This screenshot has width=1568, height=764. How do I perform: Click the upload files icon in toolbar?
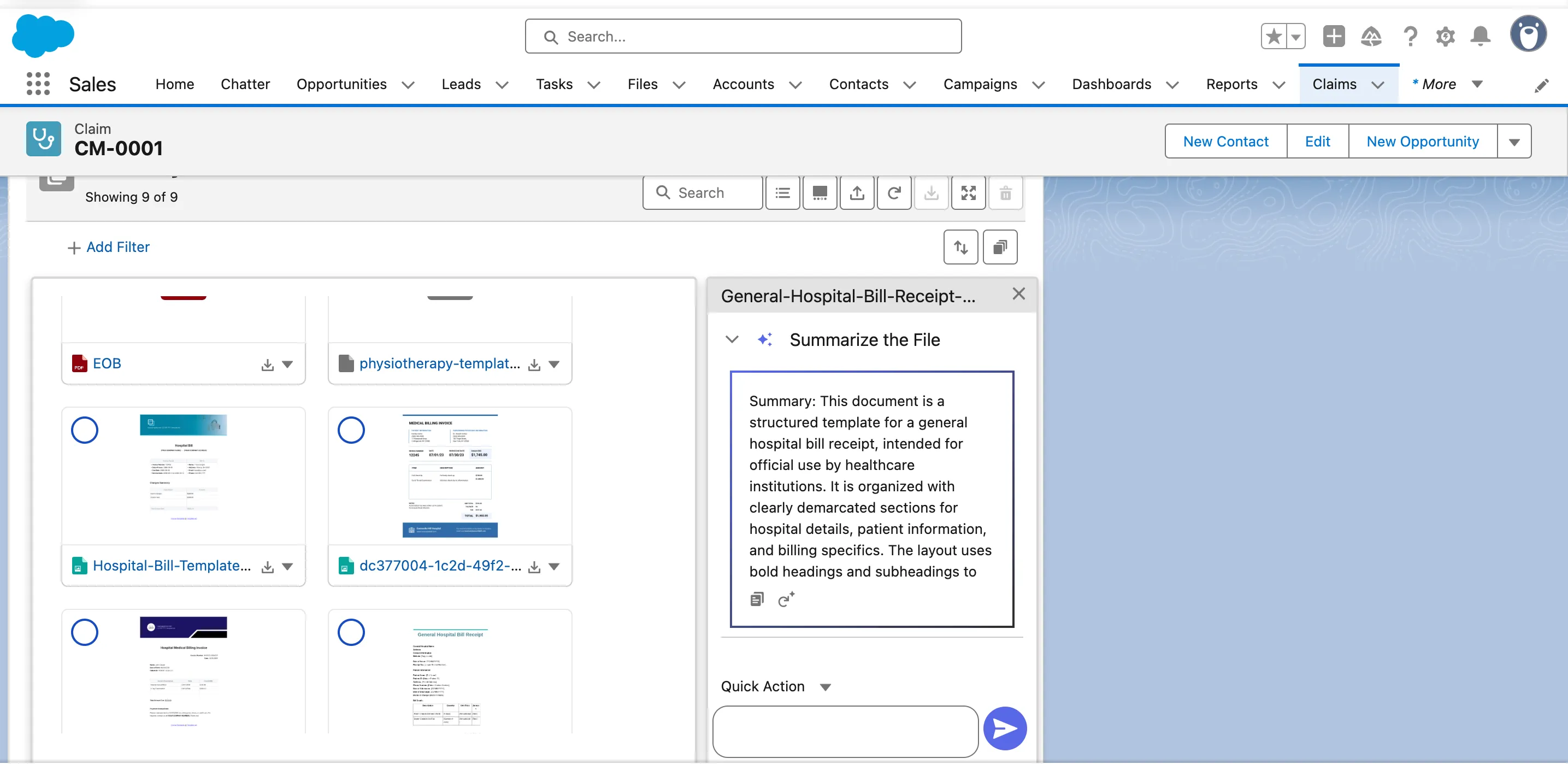[x=857, y=193]
